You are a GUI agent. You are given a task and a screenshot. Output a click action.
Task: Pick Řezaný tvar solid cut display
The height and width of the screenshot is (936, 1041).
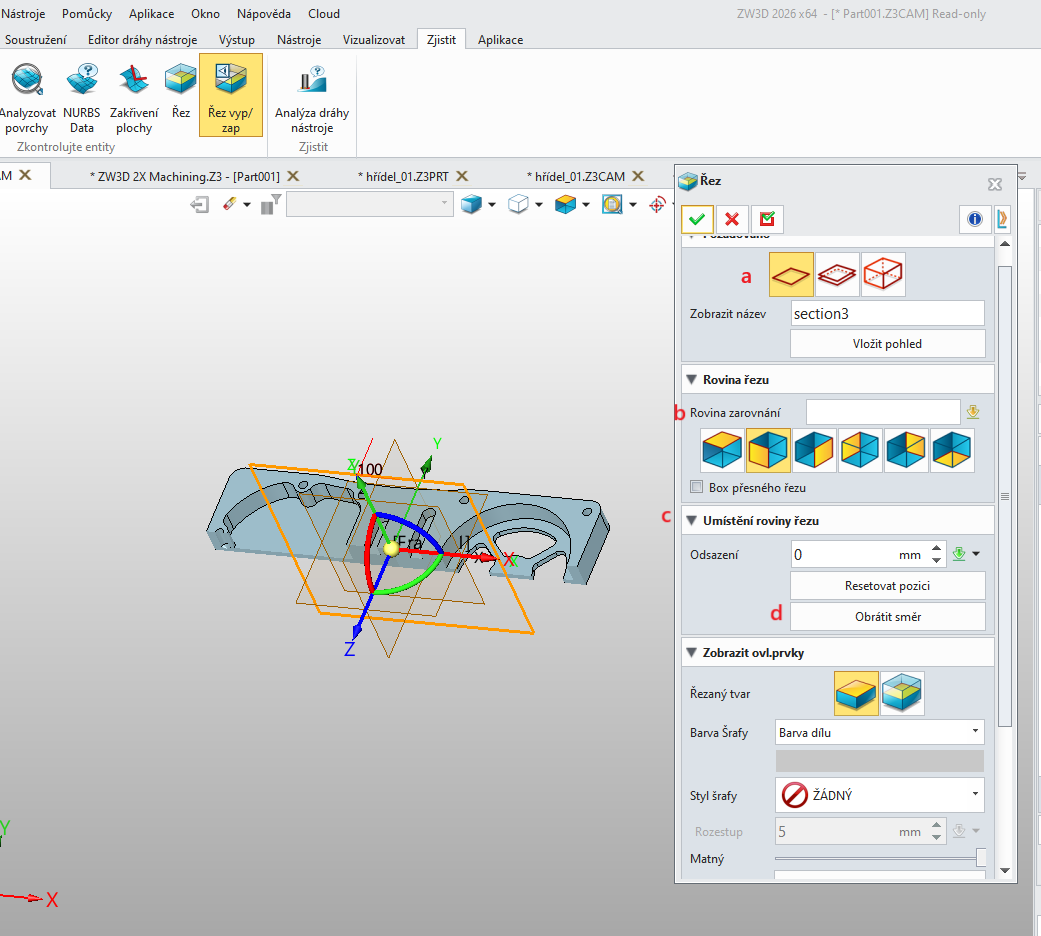856,693
